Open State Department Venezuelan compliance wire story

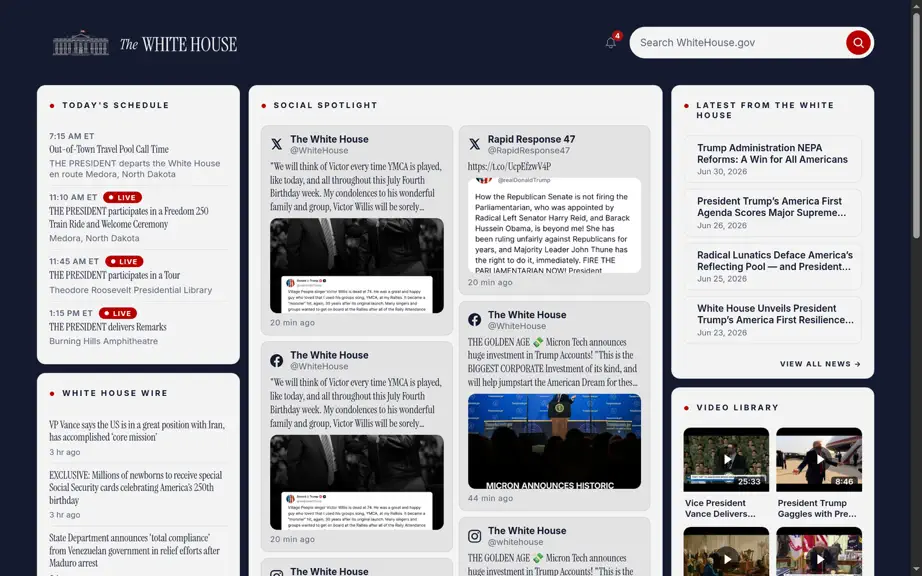135,550
